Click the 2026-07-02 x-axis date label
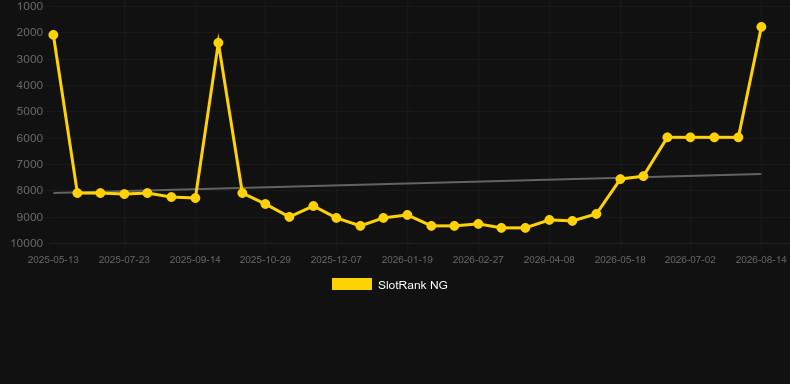This screenshot has height=384, width=790. click(x=690, y=260)
